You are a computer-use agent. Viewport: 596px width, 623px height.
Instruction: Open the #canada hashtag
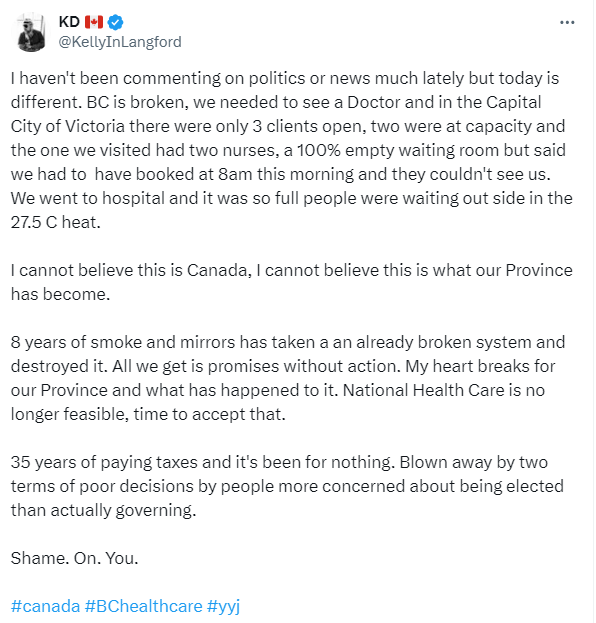coord(45,606)
